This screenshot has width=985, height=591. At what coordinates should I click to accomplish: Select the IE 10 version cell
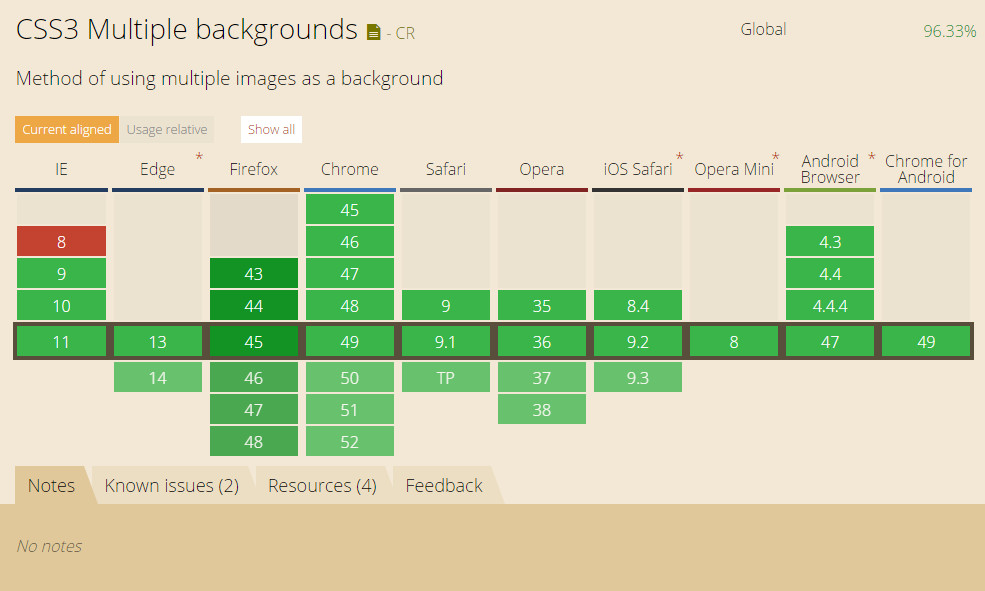(61, 305)
